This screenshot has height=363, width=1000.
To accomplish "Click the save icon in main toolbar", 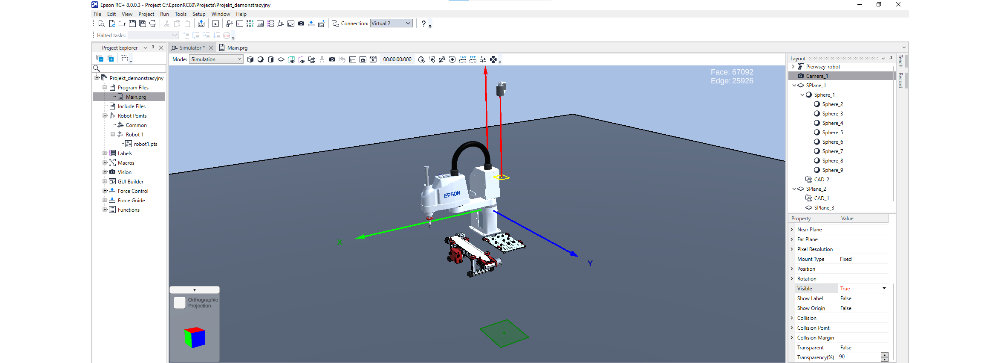I will tap(132, 24).
